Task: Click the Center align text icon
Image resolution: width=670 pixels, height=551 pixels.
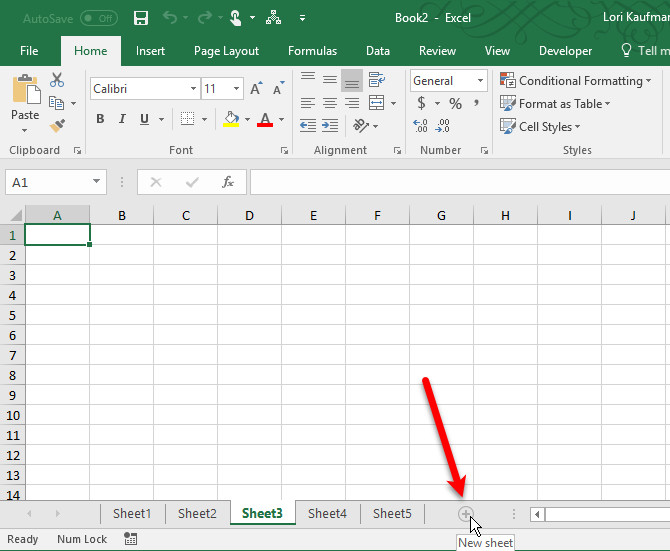Action: [x=329, y=103]
